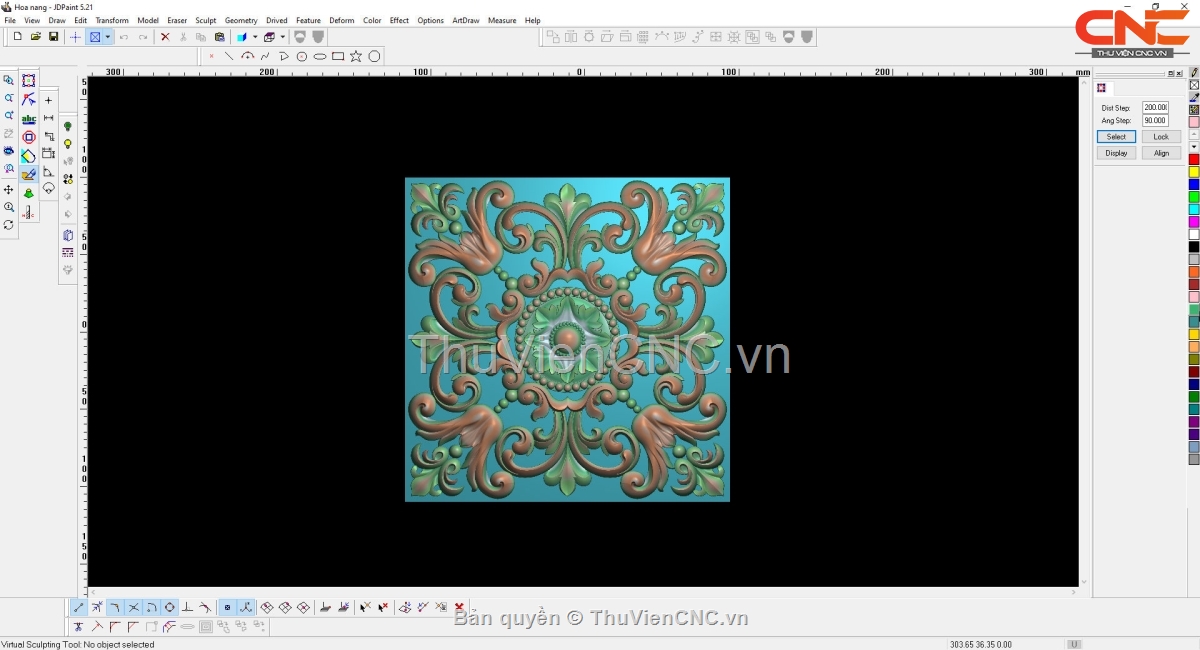Toggle the blue square-dot snap button
Viewport: 1200px width, 650px height.
tap(227, 607)
